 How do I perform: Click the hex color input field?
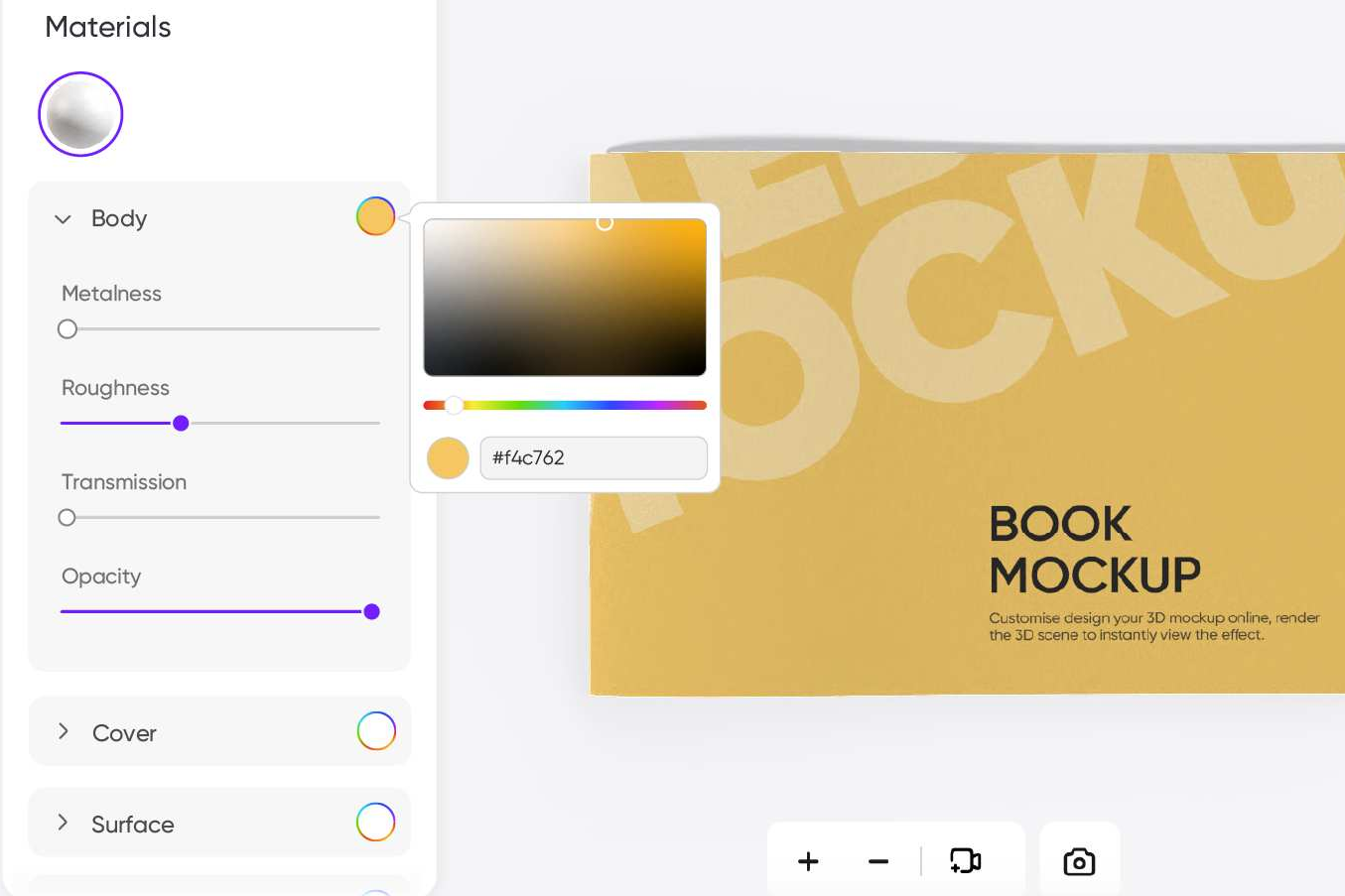pos(594,458)
